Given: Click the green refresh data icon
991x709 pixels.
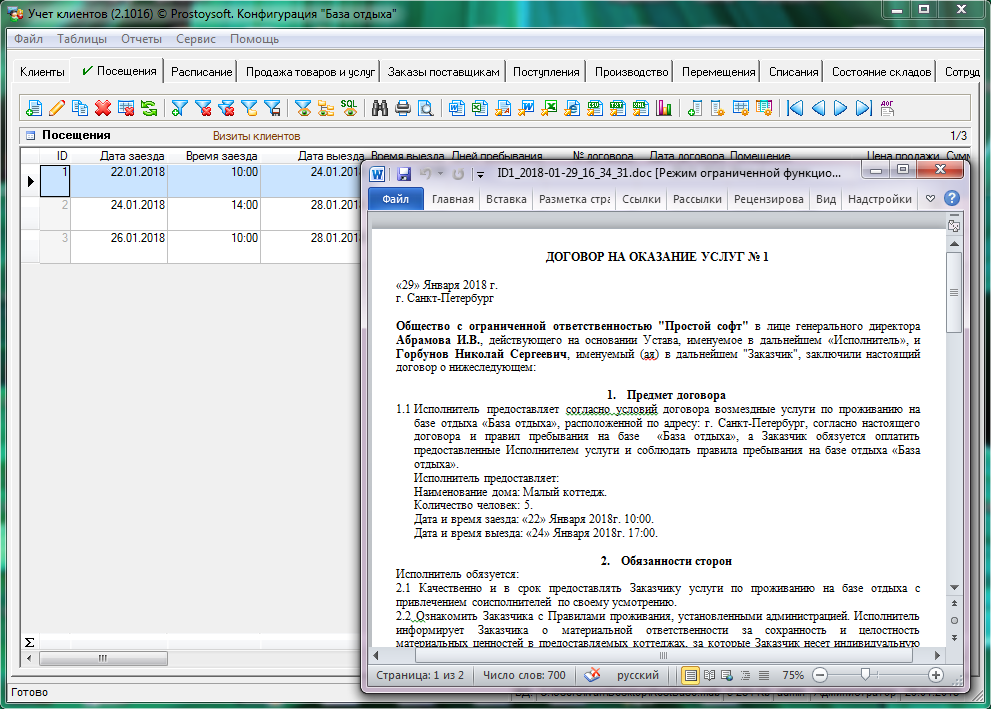Looking at the screenshot, I should click(149, 108).
